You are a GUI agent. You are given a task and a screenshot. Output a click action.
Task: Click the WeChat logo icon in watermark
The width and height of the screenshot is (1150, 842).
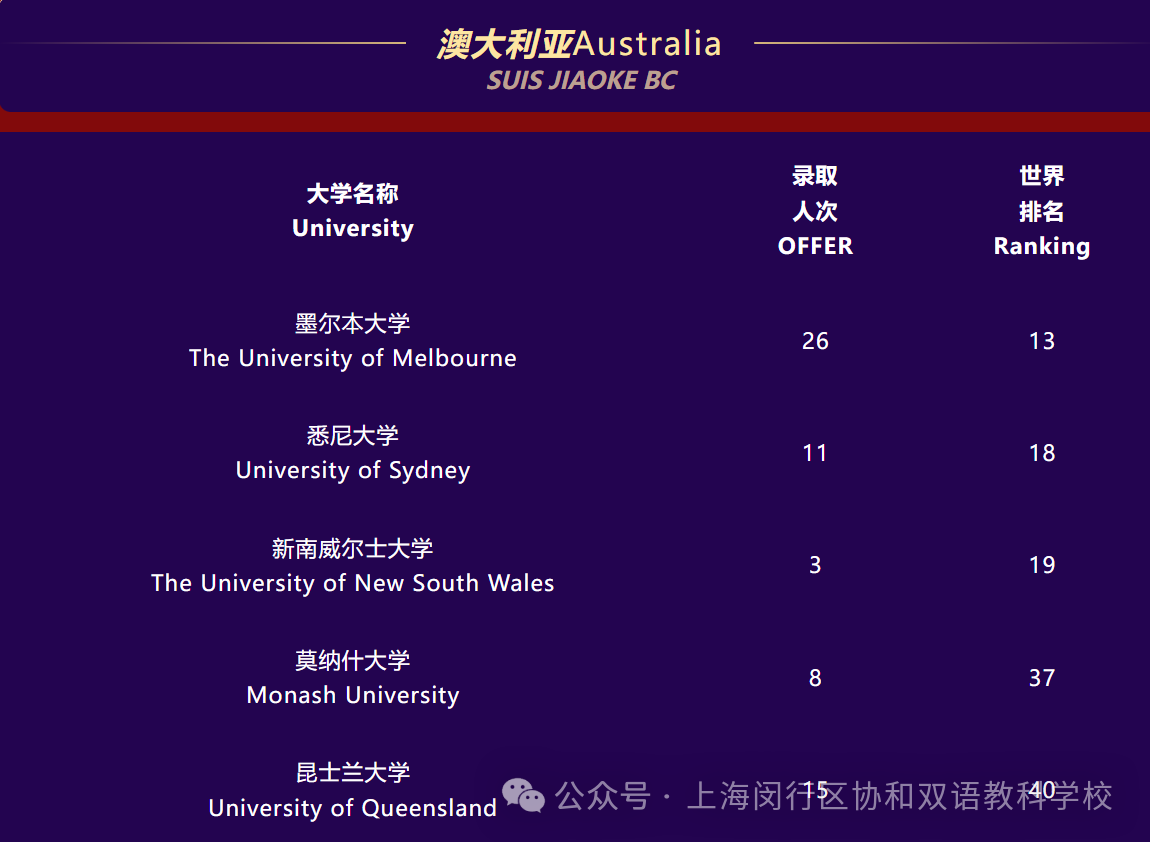coord(523,795)
